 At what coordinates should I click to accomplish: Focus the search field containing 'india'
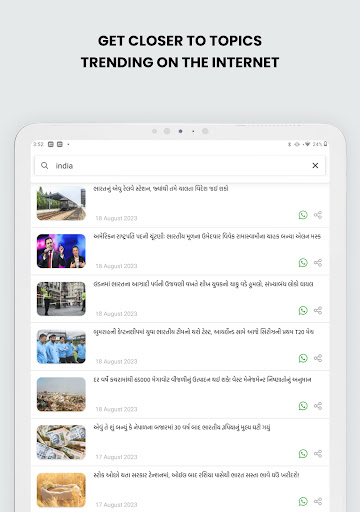pyautogui.click(x=180, y=165)
